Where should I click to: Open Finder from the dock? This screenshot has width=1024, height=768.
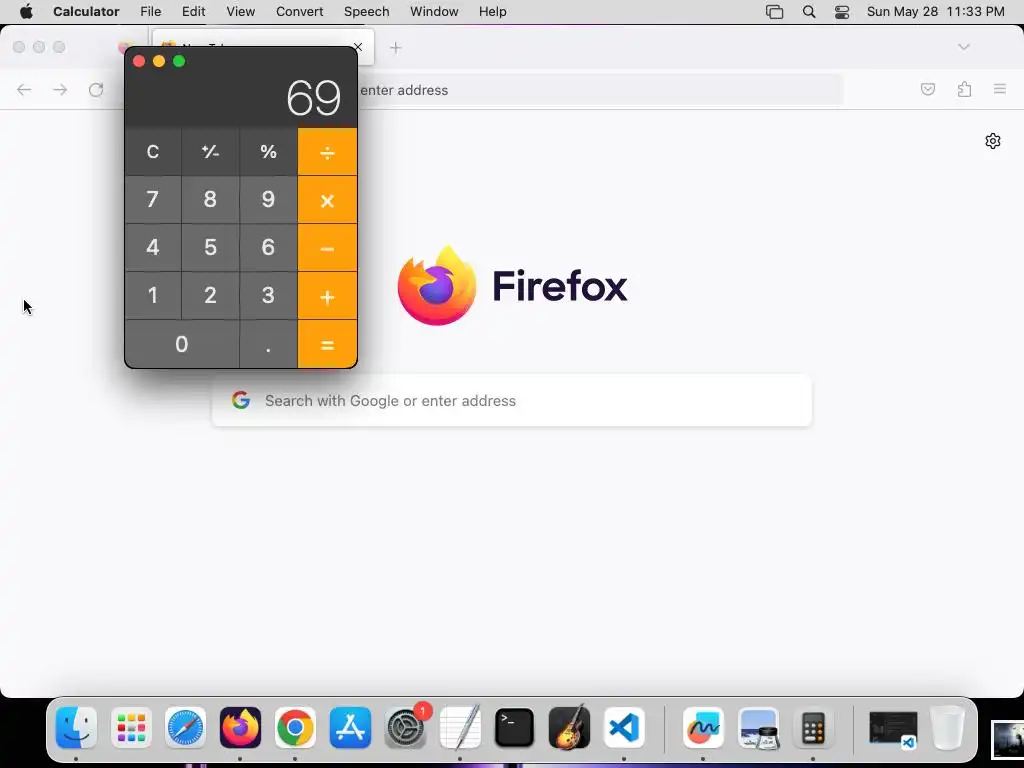click(76, 728)
